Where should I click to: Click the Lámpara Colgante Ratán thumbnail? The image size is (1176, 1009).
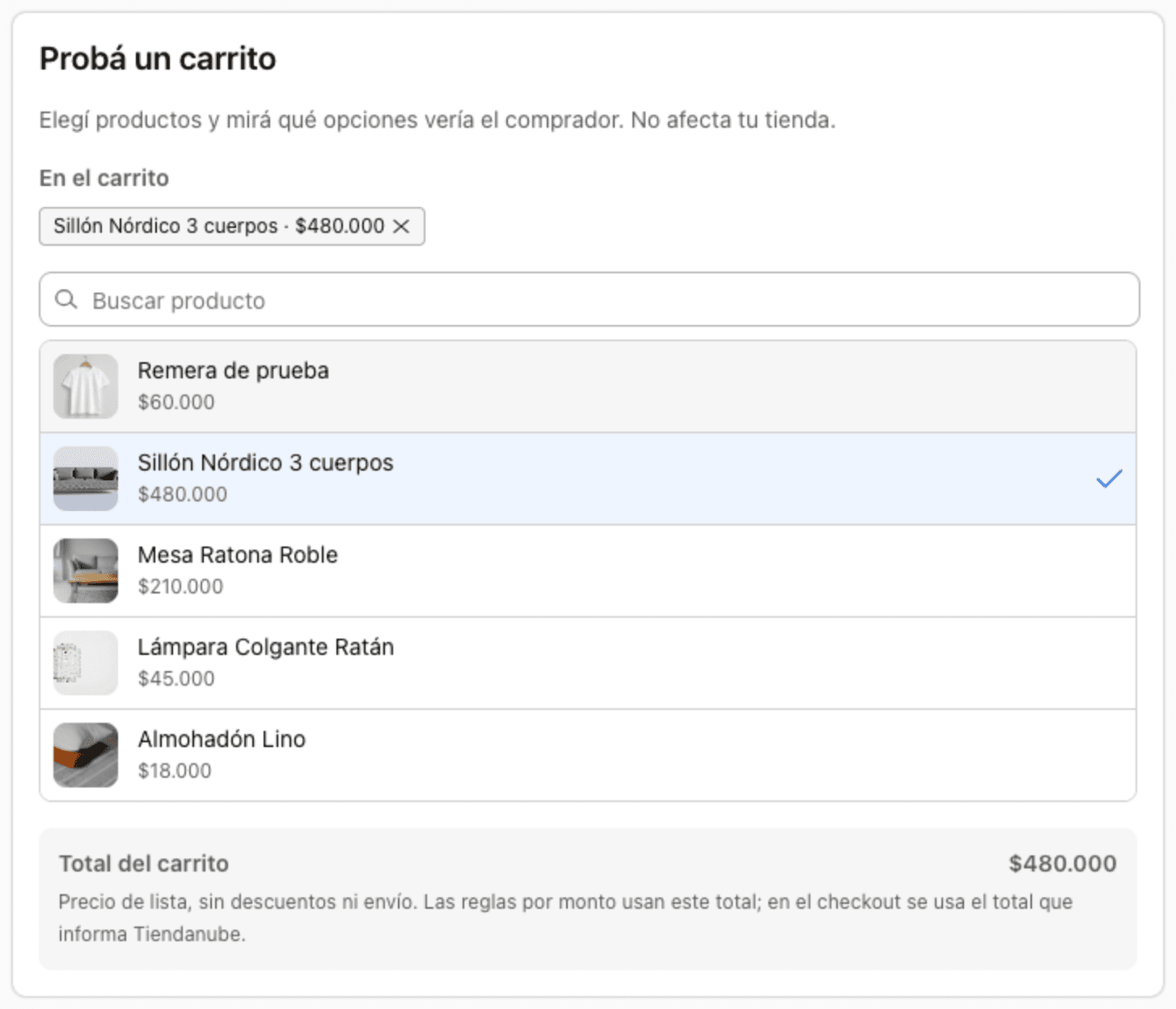pyautogui.click(x=86, y=663)
